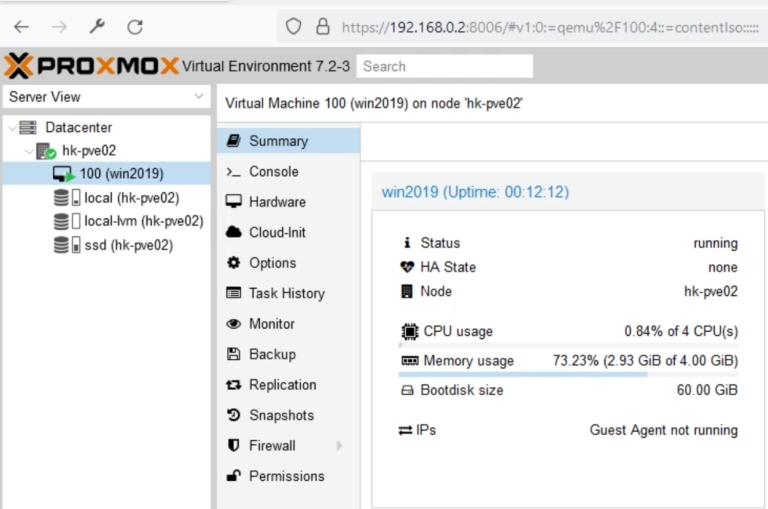The height and width of the screenshot is (509, 768).
Task: Click the Proxmox Search field
Action: point(444,67)
